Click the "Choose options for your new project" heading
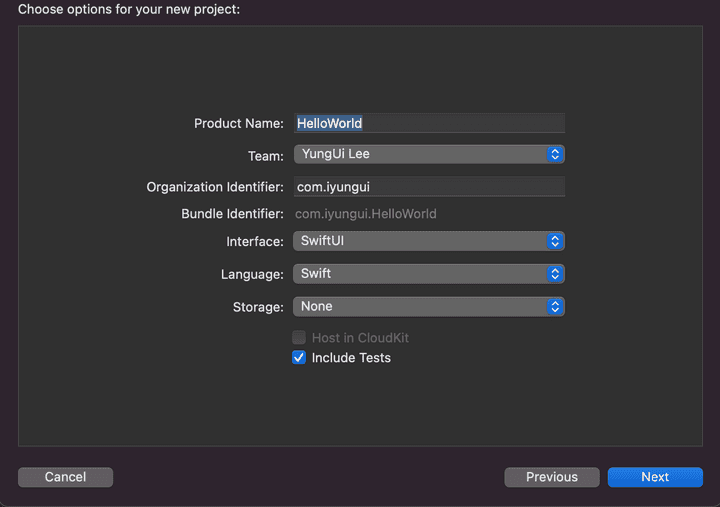 tap(129, 10)
